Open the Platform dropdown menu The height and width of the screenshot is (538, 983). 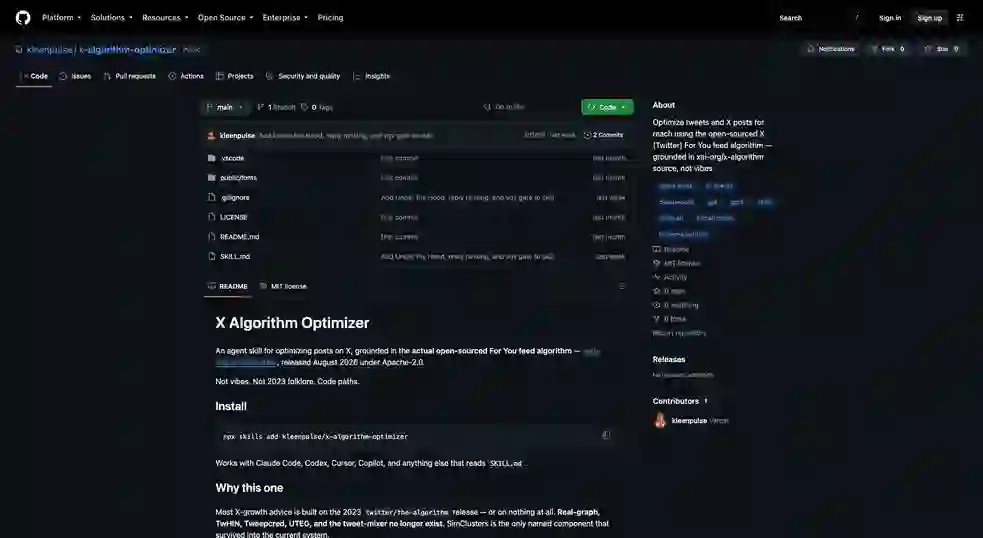[61, 18]
